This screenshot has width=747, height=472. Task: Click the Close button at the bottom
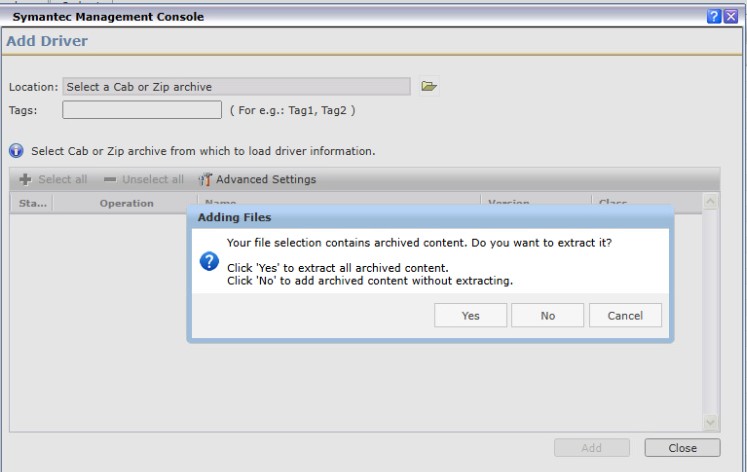click(682, 448)
